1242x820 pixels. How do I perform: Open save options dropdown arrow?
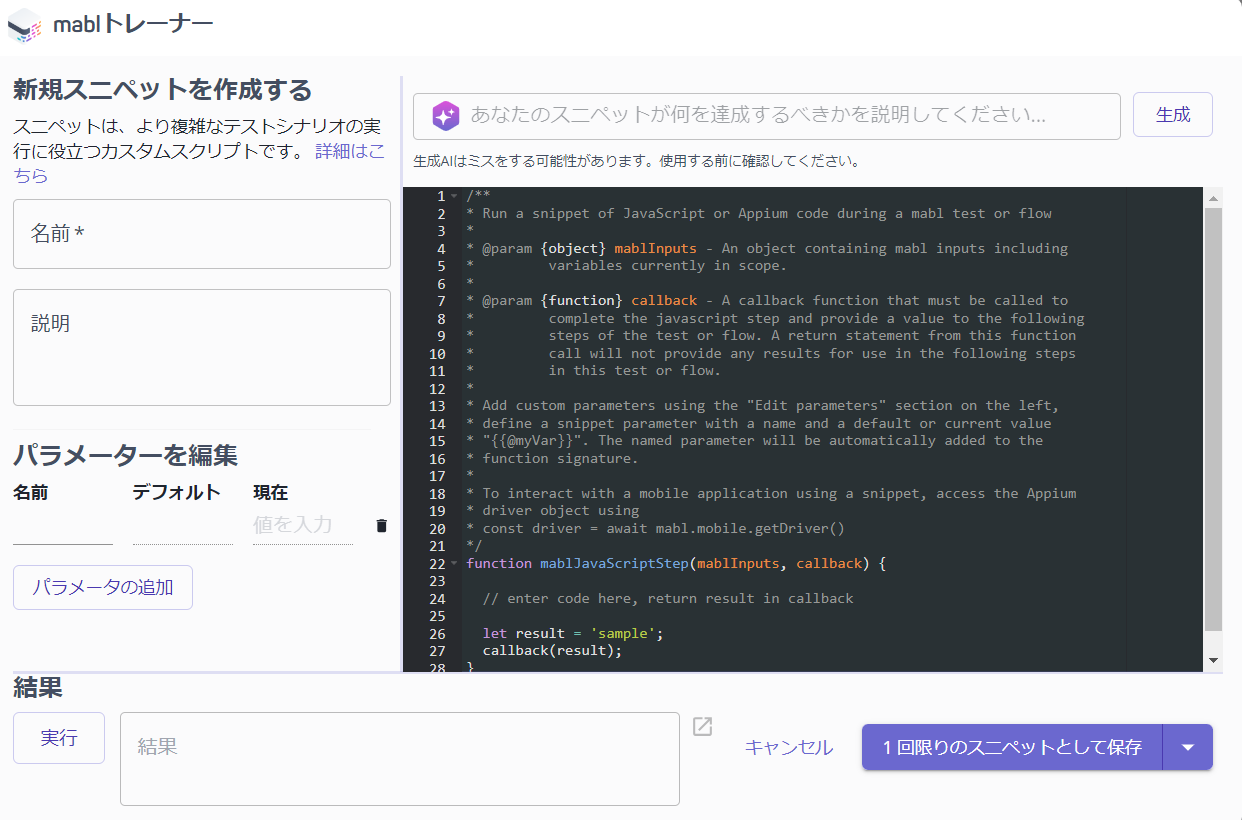pos(1188,747)
